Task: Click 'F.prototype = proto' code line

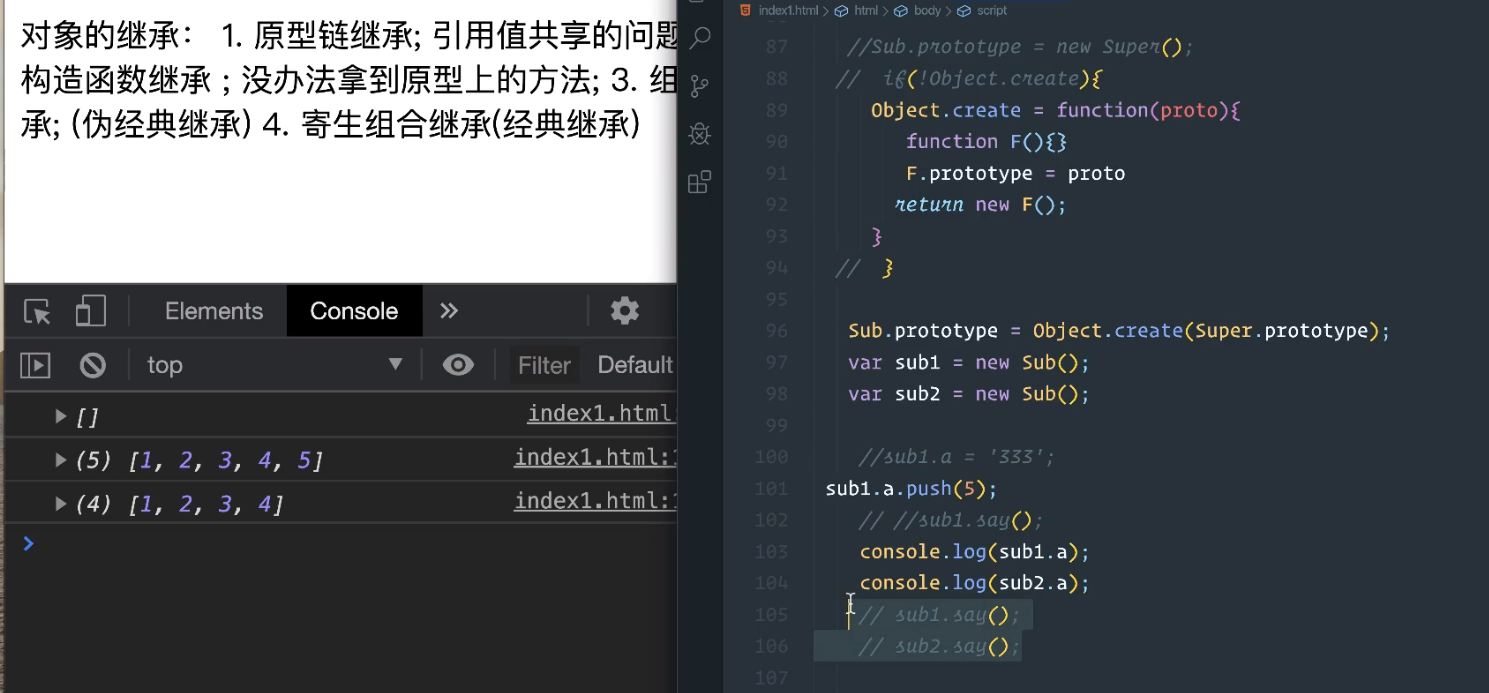Action: pos(1015,173)
